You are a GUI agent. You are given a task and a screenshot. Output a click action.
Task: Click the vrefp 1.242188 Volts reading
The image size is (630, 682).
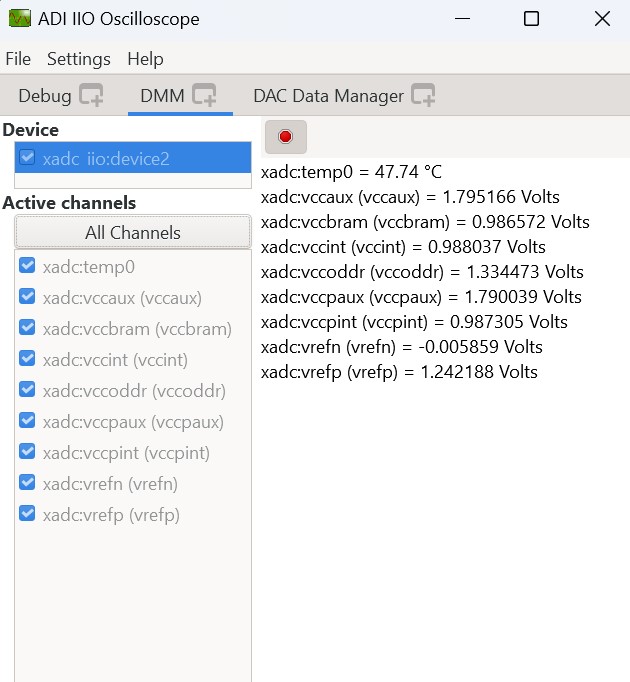[399, 372]
